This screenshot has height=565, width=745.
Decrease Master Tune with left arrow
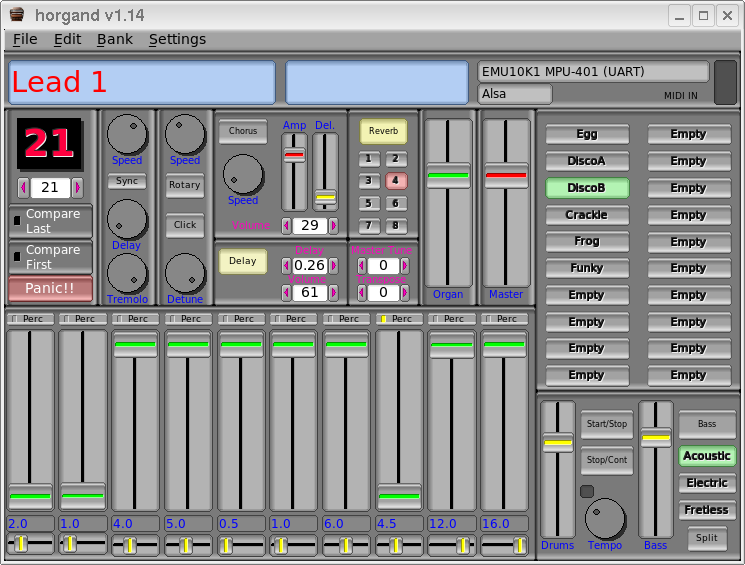(x=361, y=266)
